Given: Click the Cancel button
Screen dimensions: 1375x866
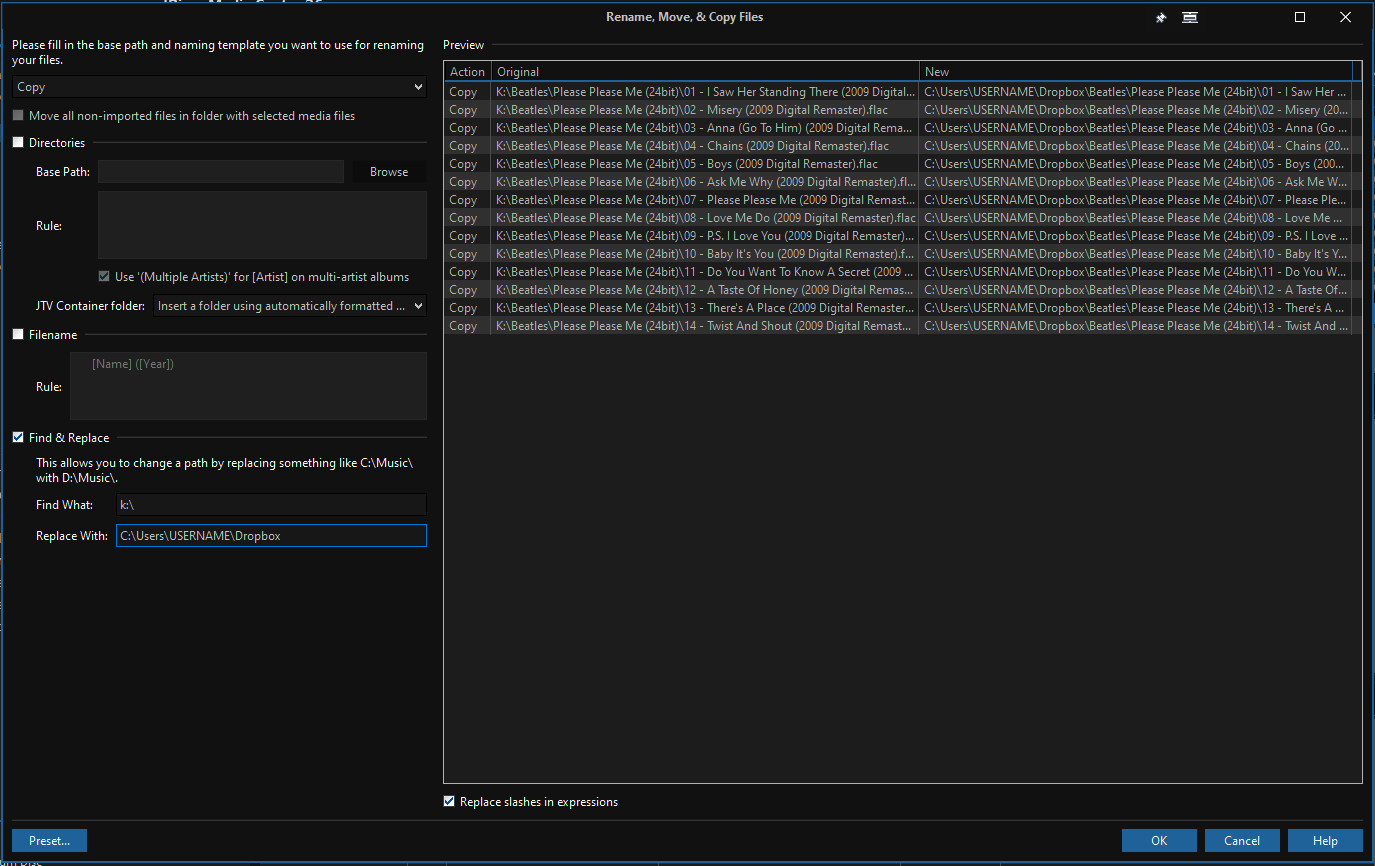Looking at the screenshot, I should (x=1242, y=841).
